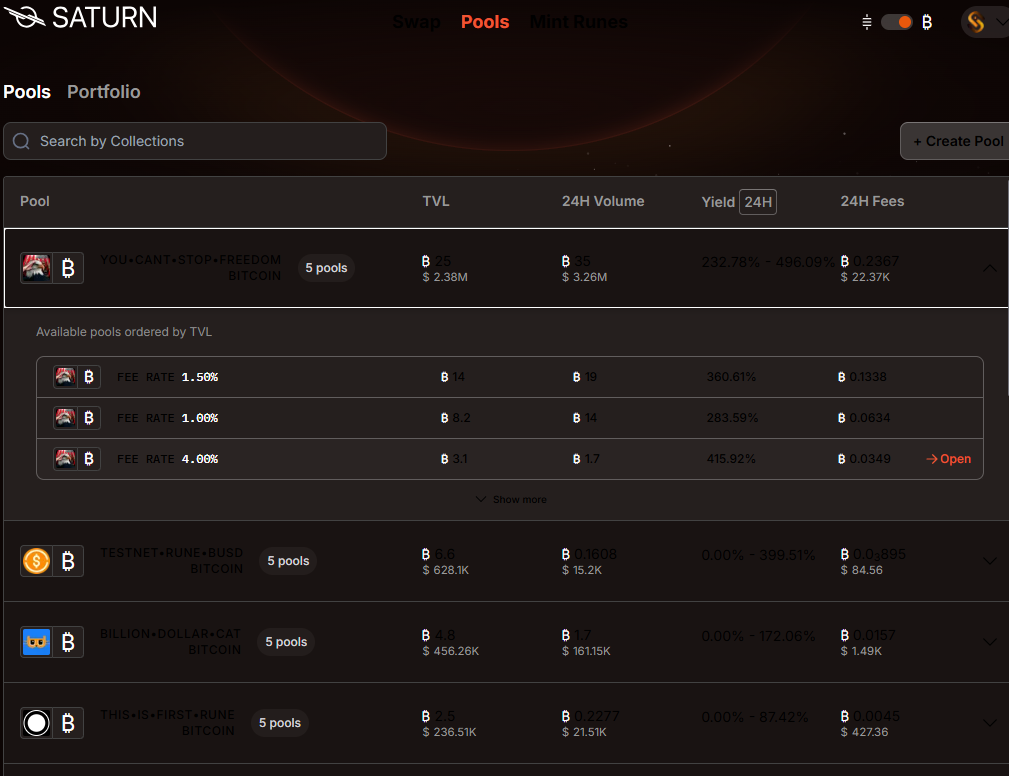Expand the THIS•IS•FIRST•RUNE pool row

point(990,723)
